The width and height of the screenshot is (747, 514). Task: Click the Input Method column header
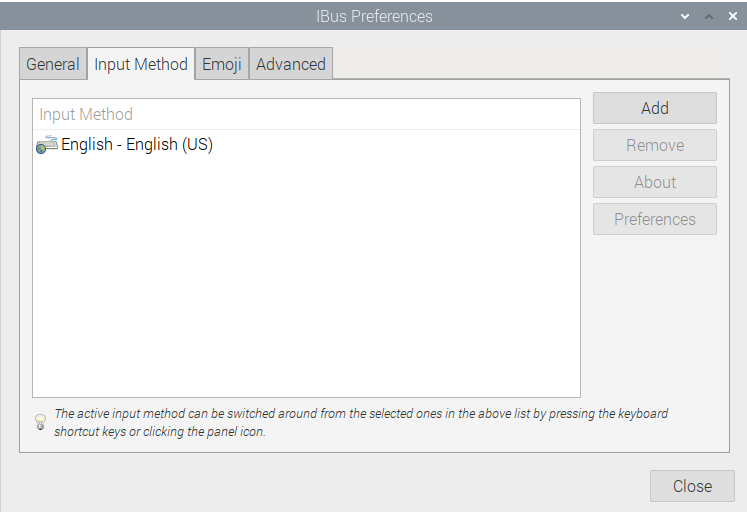(306, 114)
